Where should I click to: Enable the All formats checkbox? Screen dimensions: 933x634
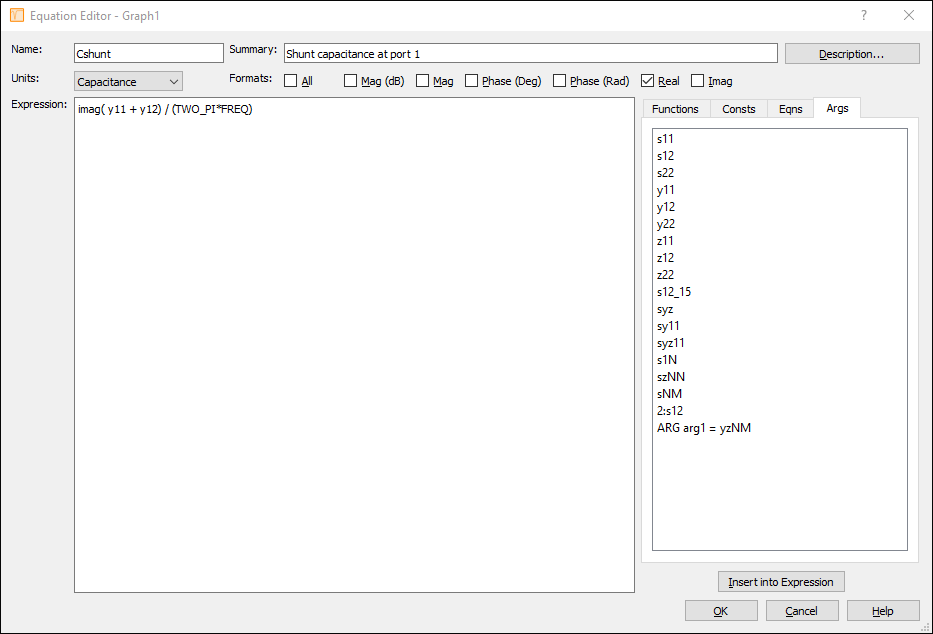pos(290,81)
